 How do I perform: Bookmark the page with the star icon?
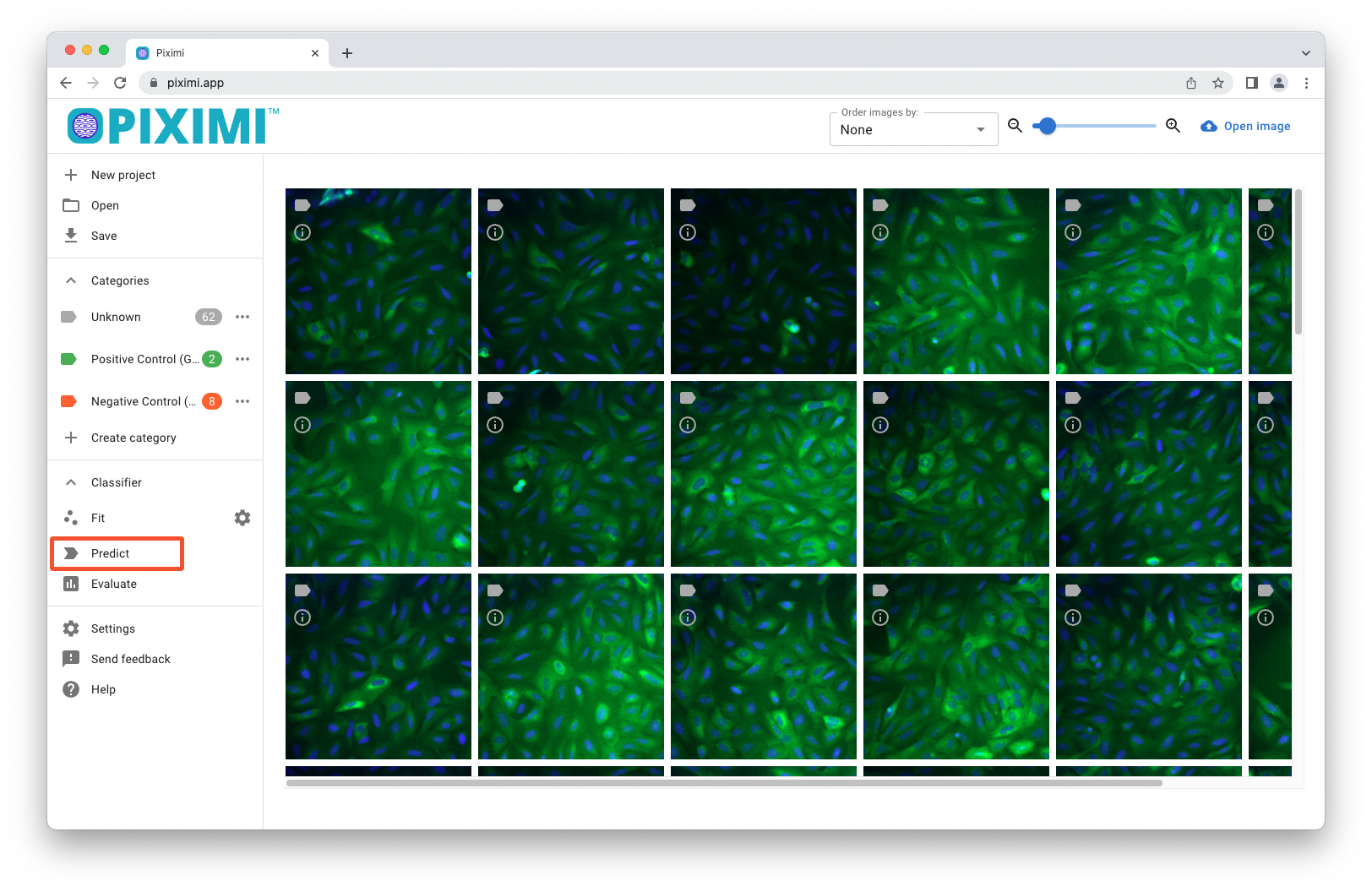(x=1218, y=83)
